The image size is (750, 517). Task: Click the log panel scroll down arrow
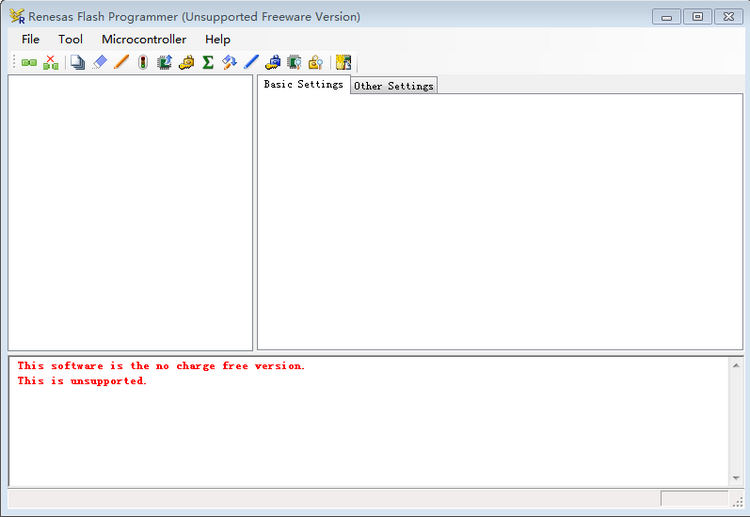point(736,478)
